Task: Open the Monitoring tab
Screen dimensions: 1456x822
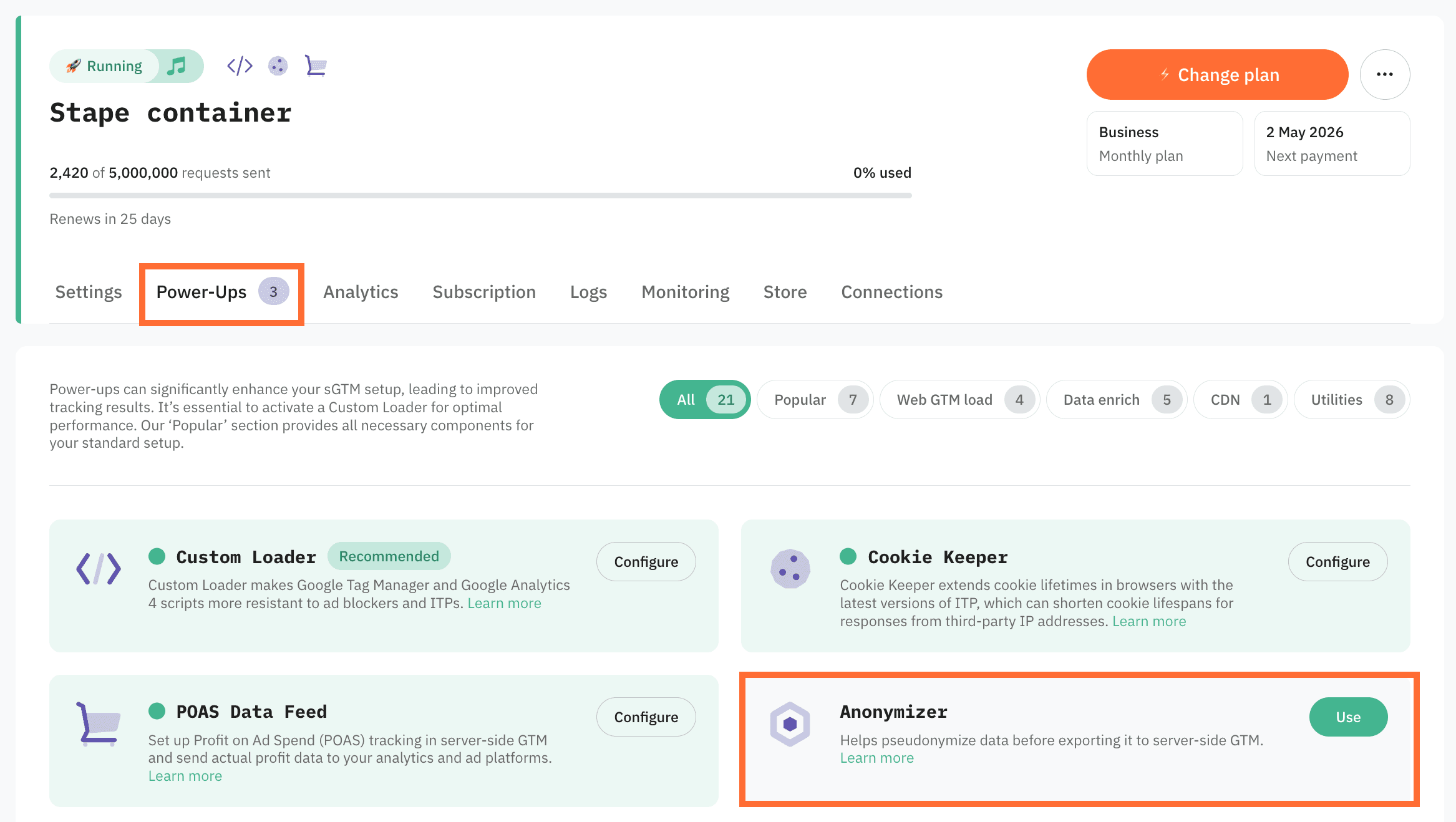Action: 685,292
